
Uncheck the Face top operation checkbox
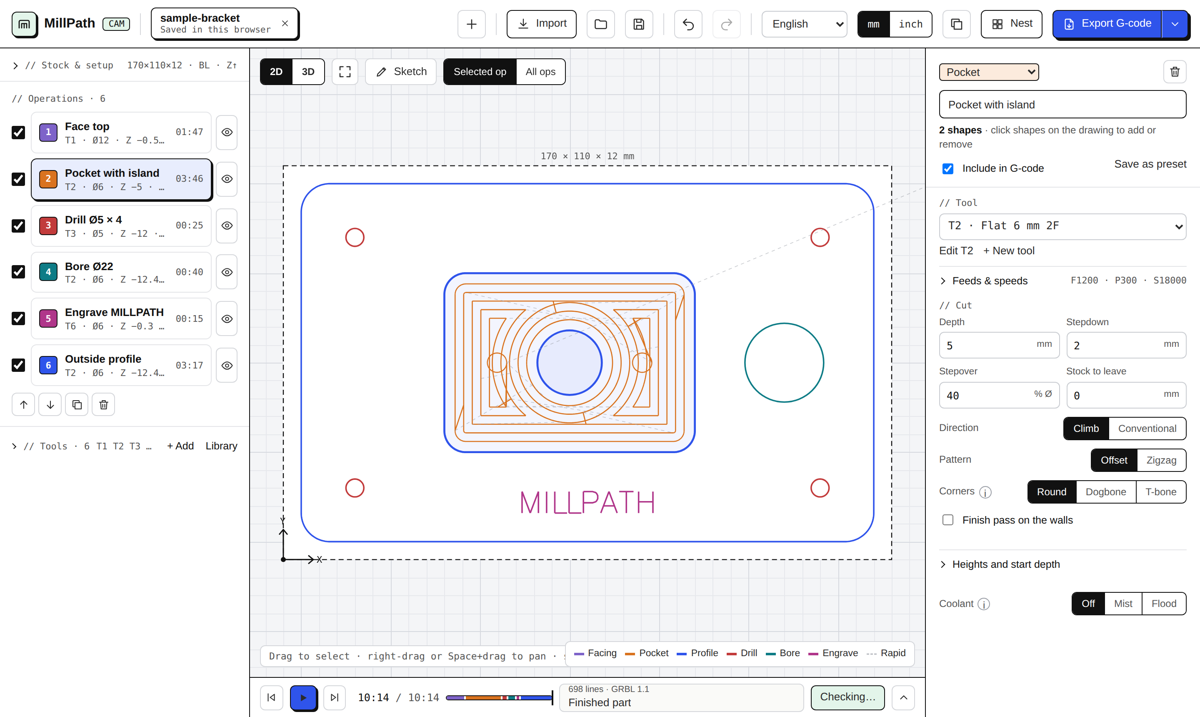pyautogui.click(x=18, y=132)
